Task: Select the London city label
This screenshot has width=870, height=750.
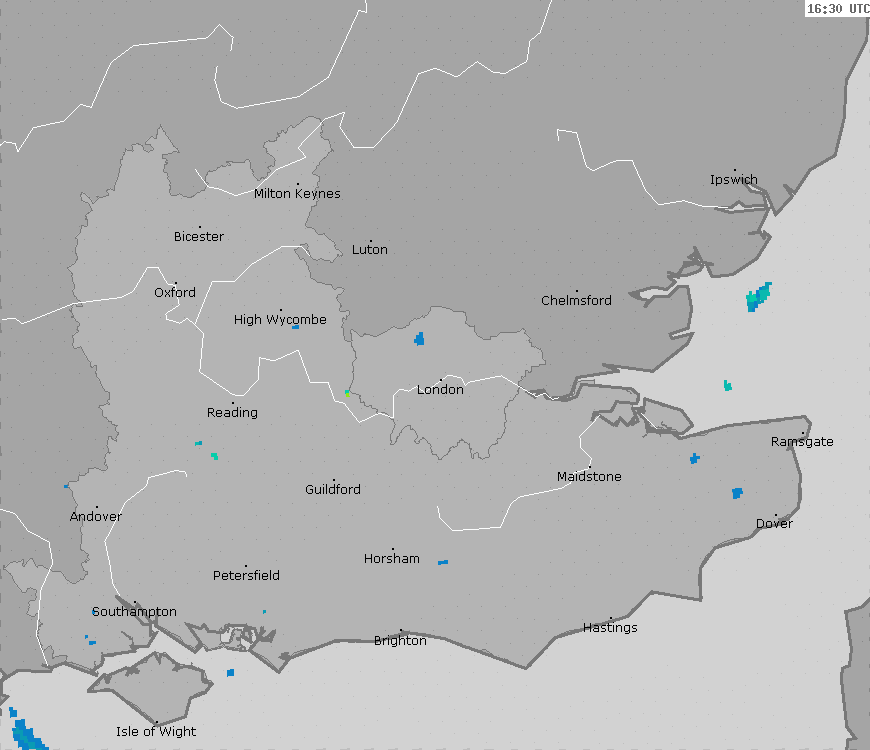Action: tap(440, 389)
